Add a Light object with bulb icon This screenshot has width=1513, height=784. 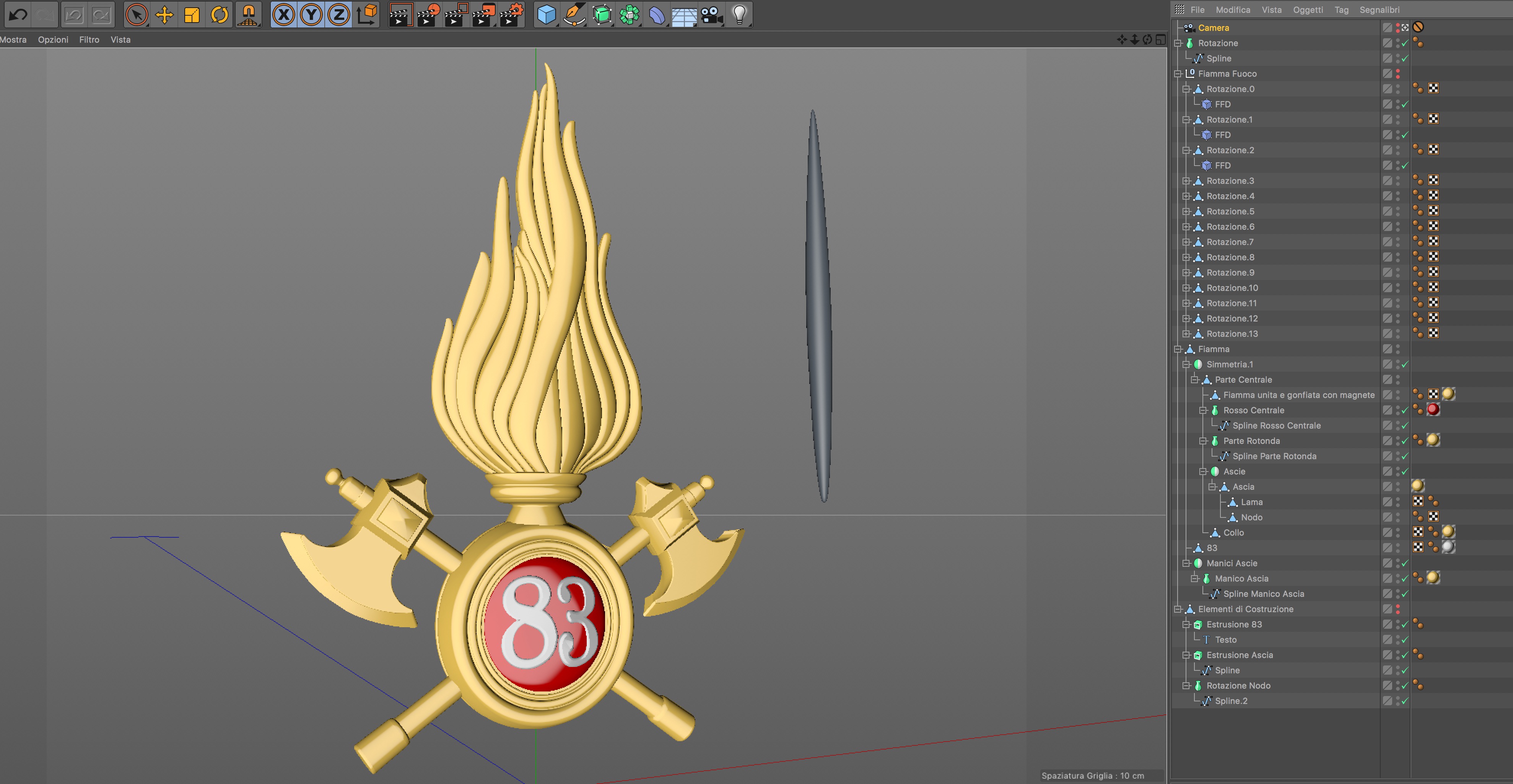[739, 15]
